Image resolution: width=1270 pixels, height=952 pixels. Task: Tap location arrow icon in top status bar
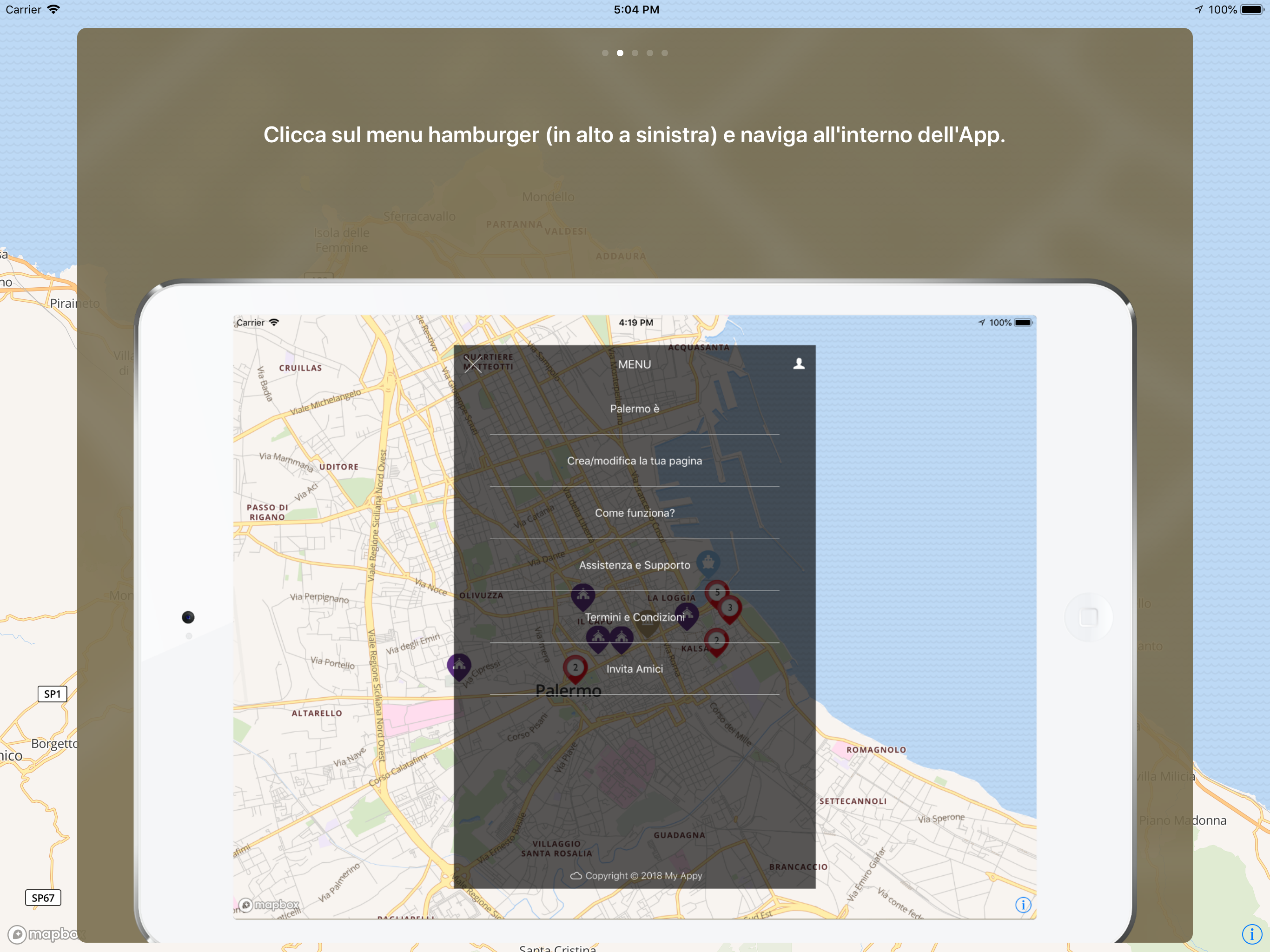1199,9
